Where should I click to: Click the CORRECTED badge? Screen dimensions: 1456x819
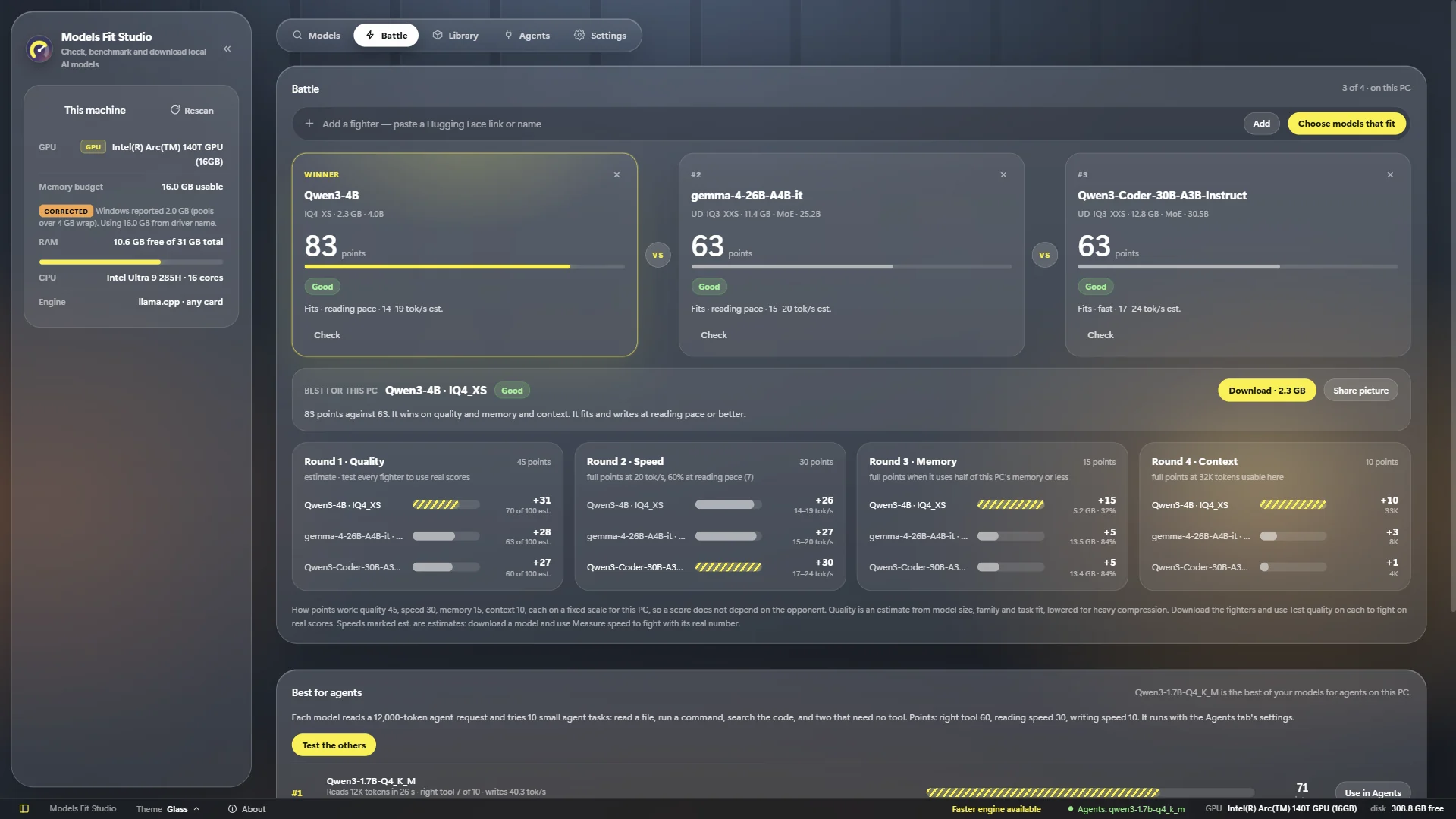(x=66, y=211)
